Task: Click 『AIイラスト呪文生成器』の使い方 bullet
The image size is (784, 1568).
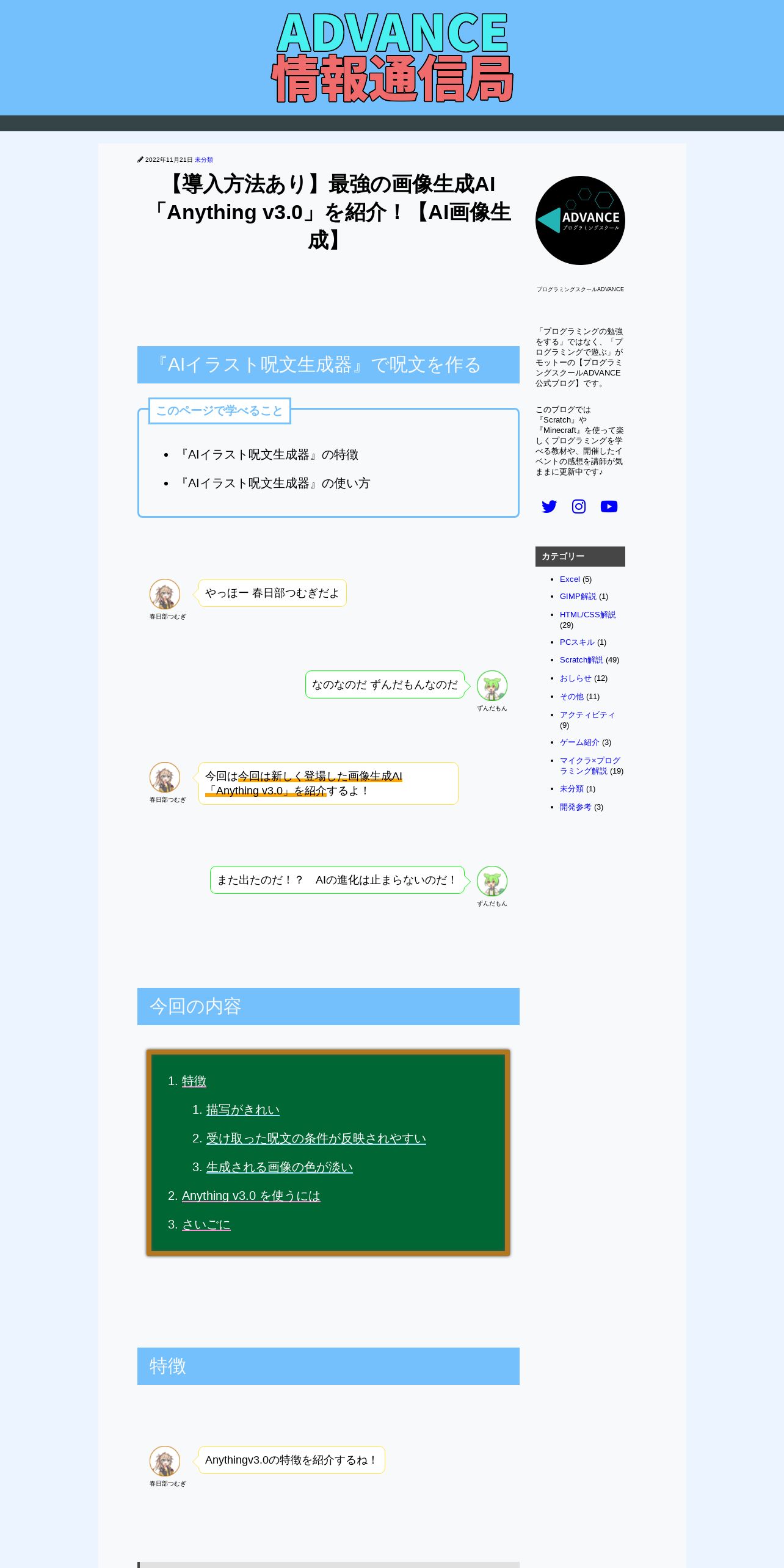Action: (x=274, y=484)
